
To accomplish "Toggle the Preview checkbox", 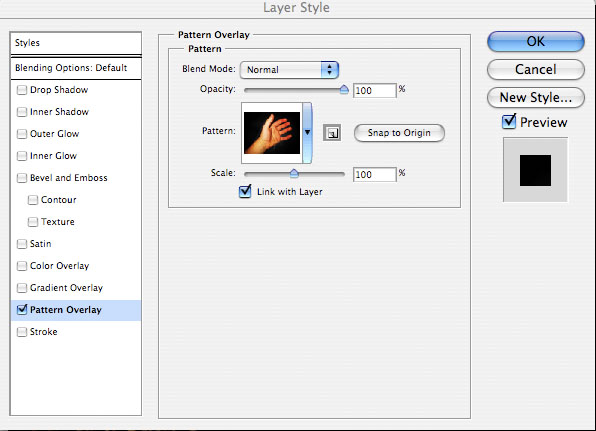I will click(x=509, y=122).
